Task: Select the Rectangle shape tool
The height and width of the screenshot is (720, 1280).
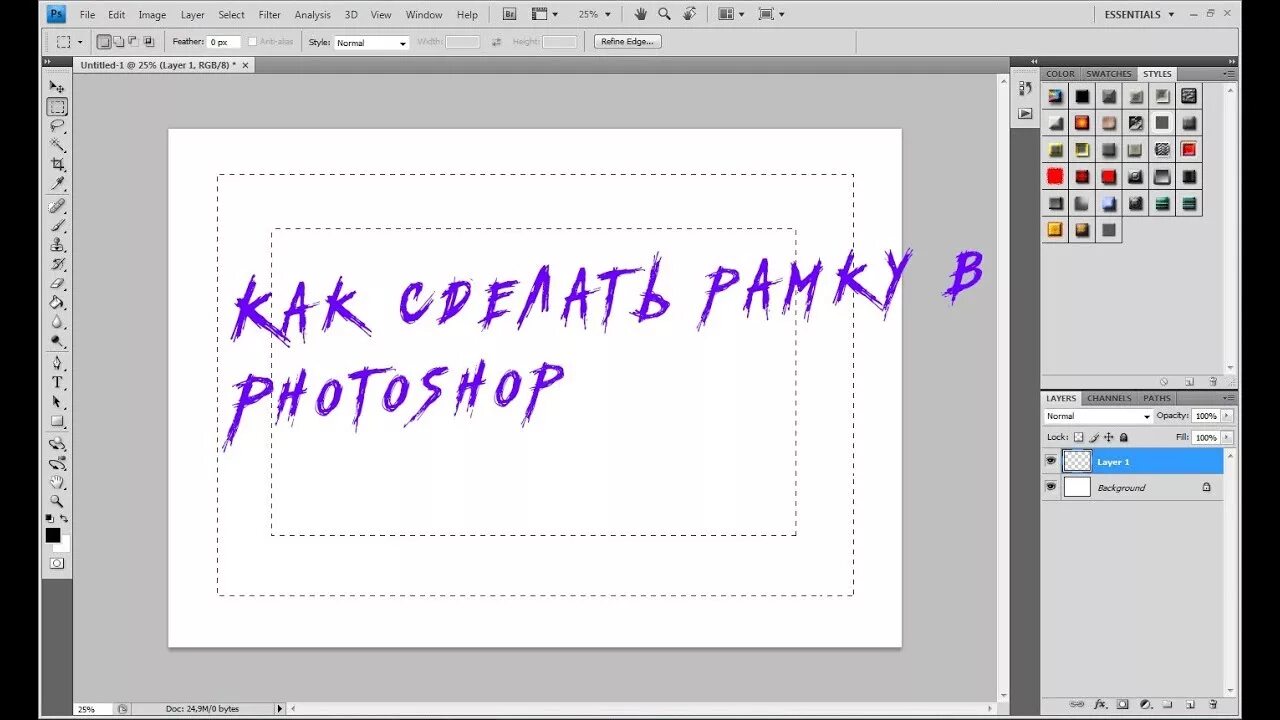Action: point(57,421)
